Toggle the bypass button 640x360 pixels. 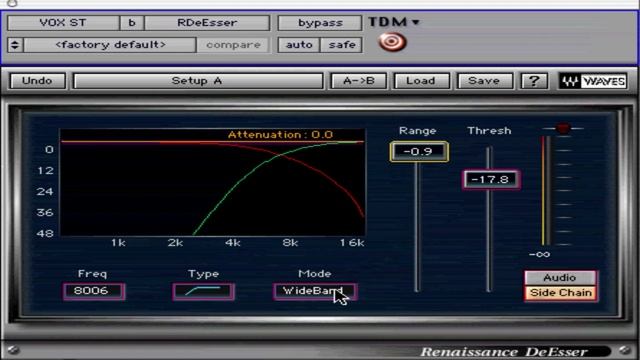[320, 22]
